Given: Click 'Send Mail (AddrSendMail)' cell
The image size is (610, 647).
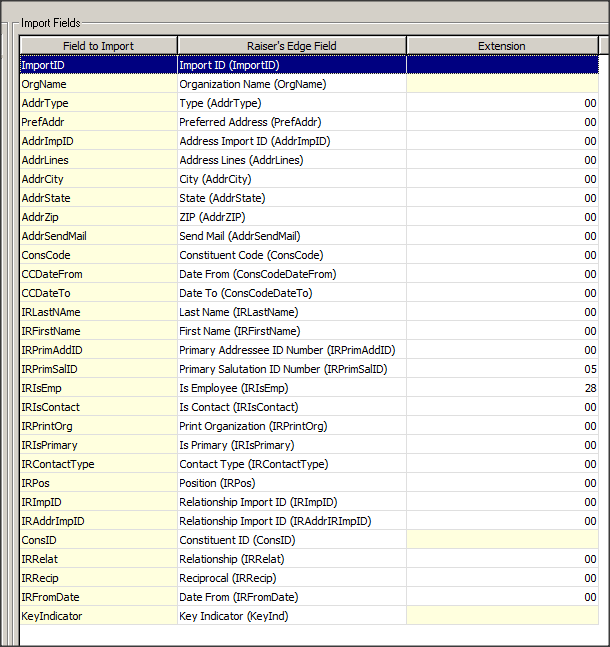Looking at the screenshot, I should tap(292, 236).
